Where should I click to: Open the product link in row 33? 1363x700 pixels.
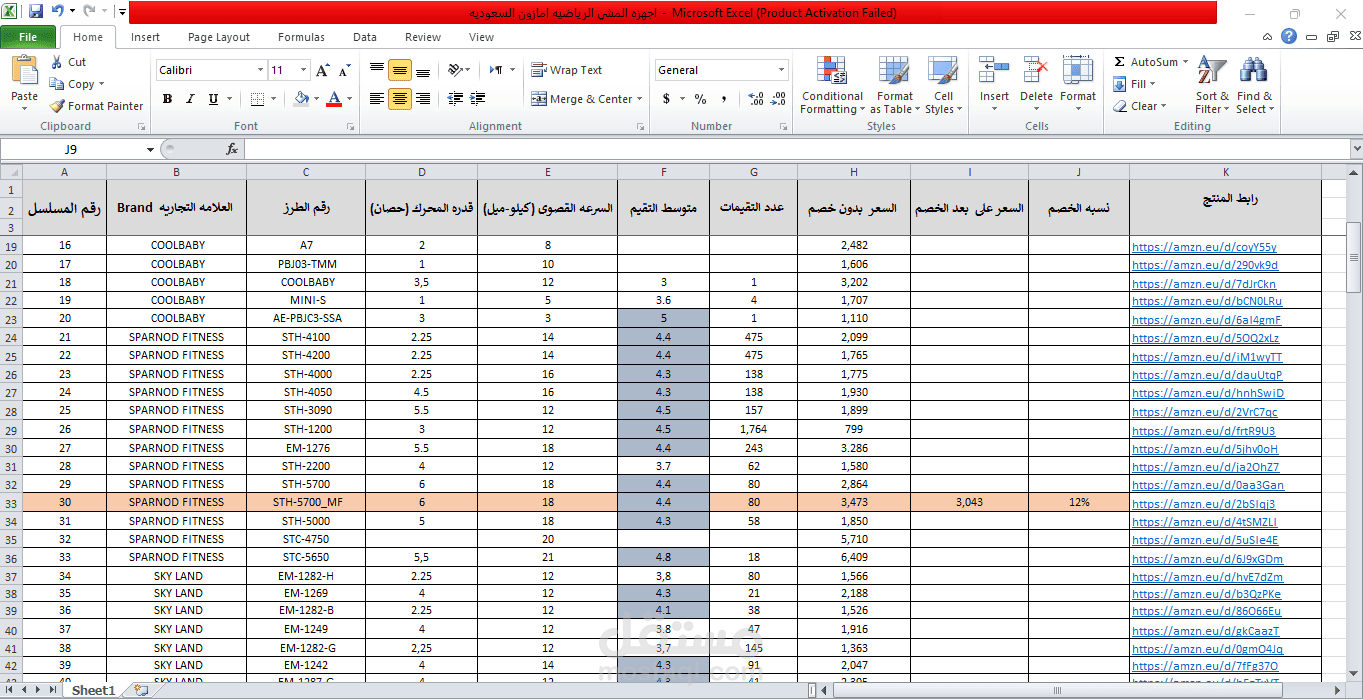pos(1203,503)
